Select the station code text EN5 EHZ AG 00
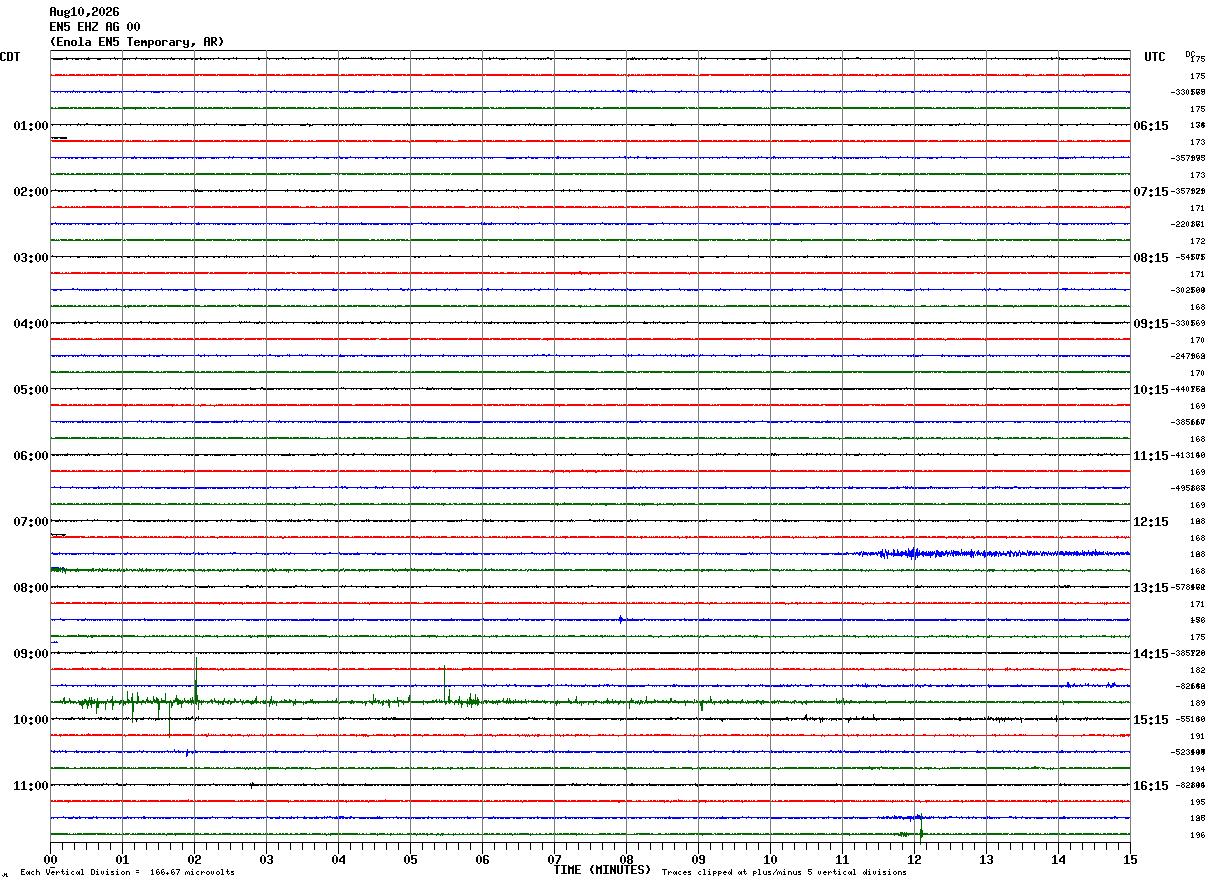The width and height of the screenshot is (1210, 886). coord(95,27)
